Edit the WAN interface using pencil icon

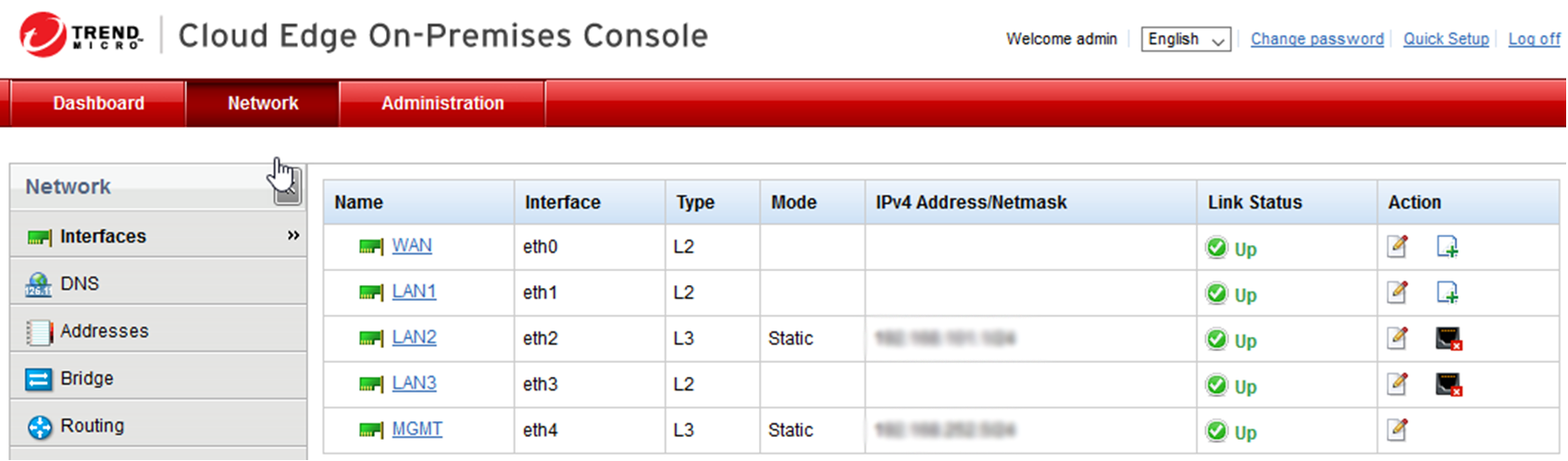pyautogui.click(x=1397, y=246)
